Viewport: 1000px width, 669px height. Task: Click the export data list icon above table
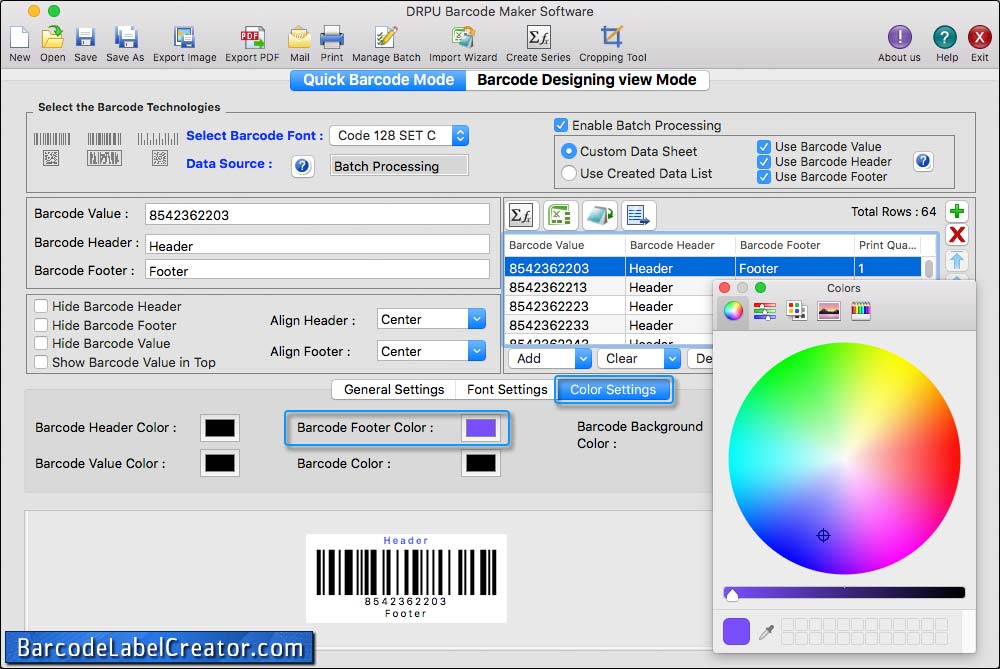pos(638,216)
